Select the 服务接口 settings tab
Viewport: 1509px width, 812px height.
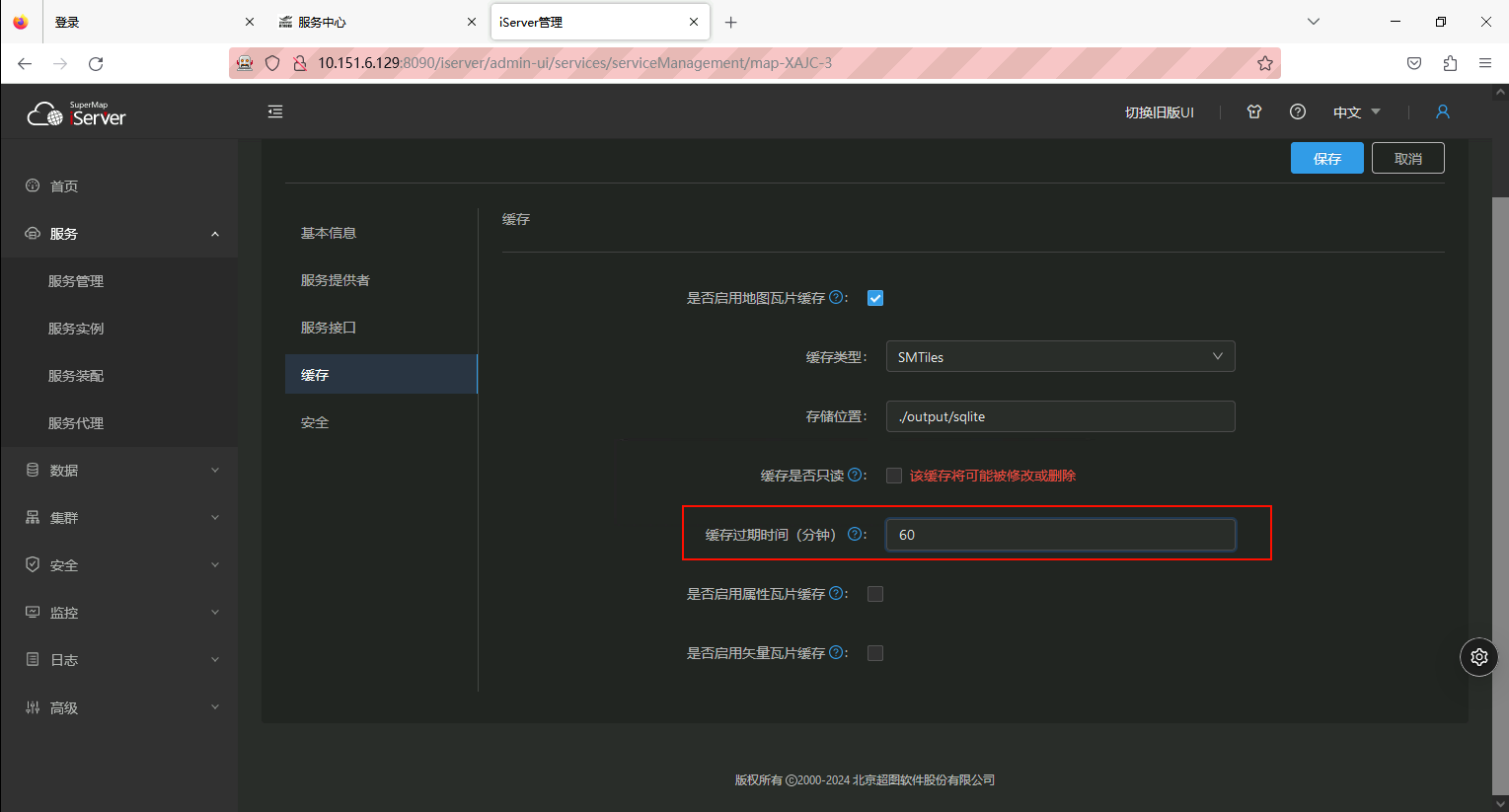tap(381, 328)
